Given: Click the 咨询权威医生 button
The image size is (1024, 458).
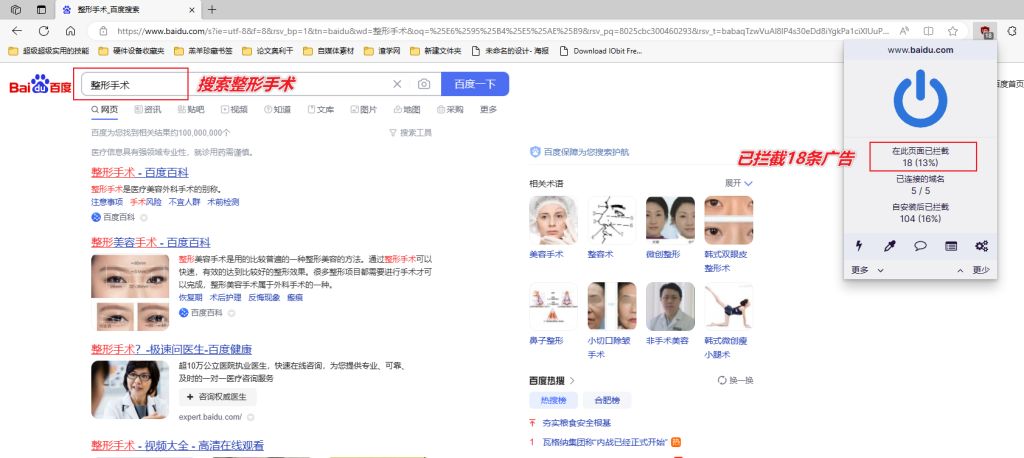Looking at the screenshot, I should coord(217,397).
